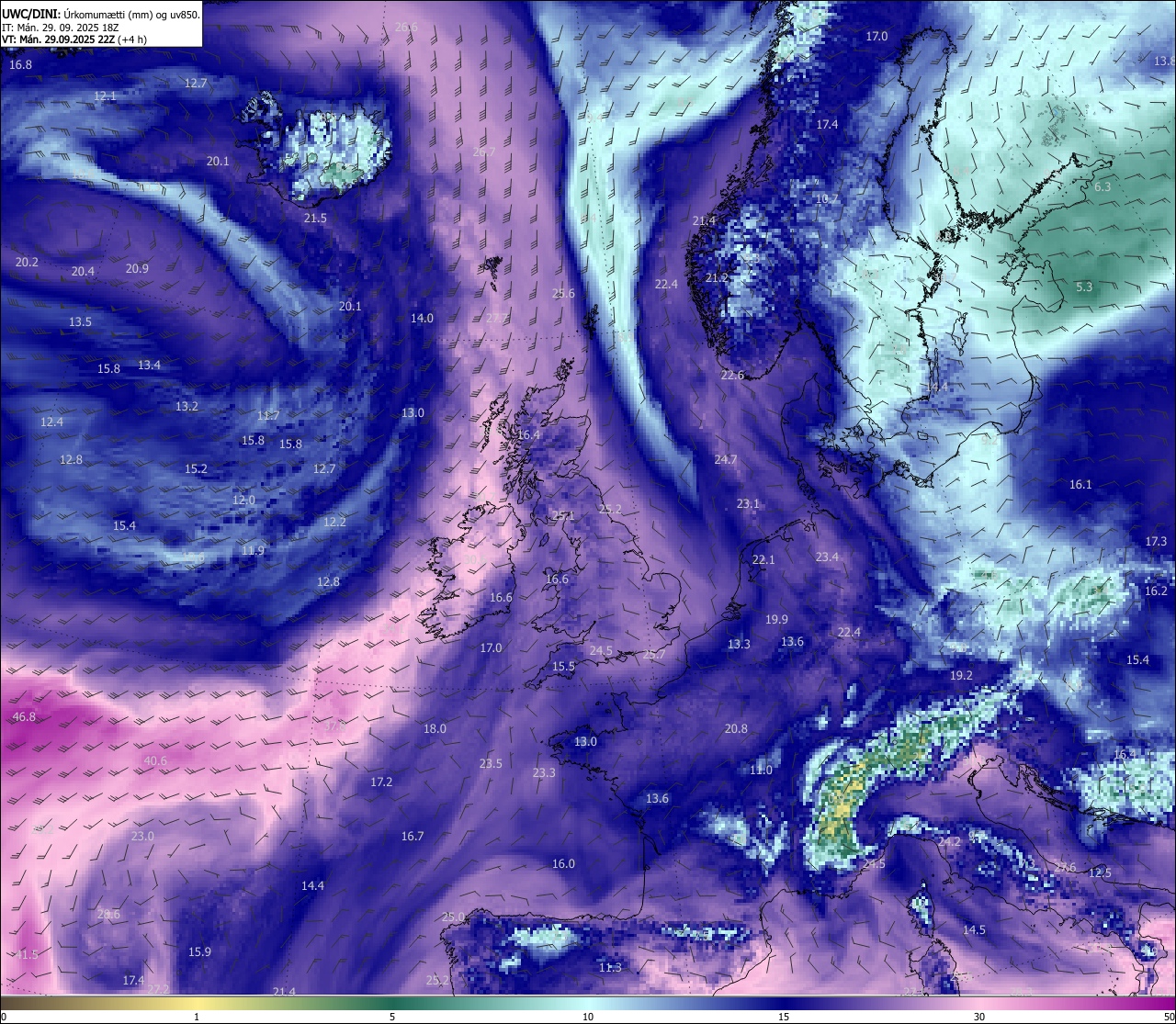The height and width of the screenshot is (1024, 1176).
Task: Click the 19.2 value on the map
Action: click(961, 675)
